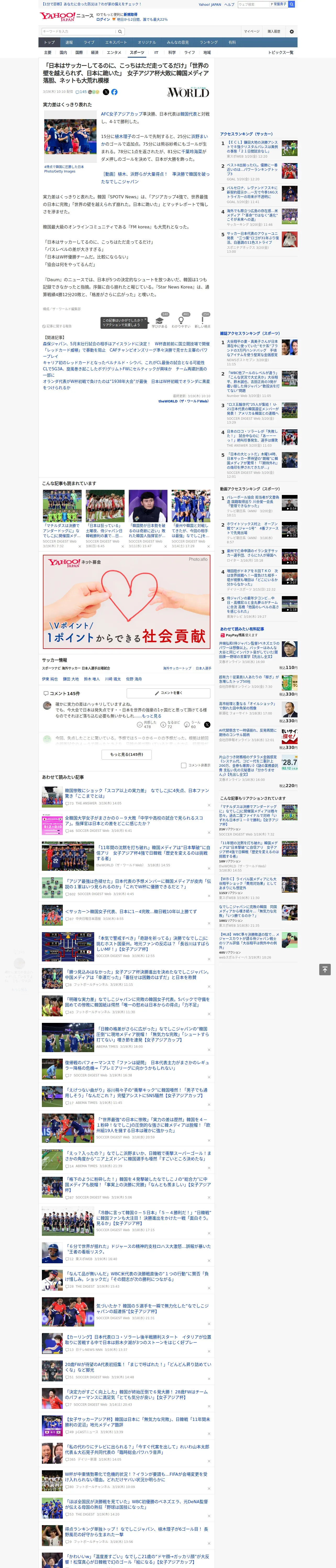Open ランキング navigation tab
This screenshot has height=1568, width=336.
click(x=209, y=43)
